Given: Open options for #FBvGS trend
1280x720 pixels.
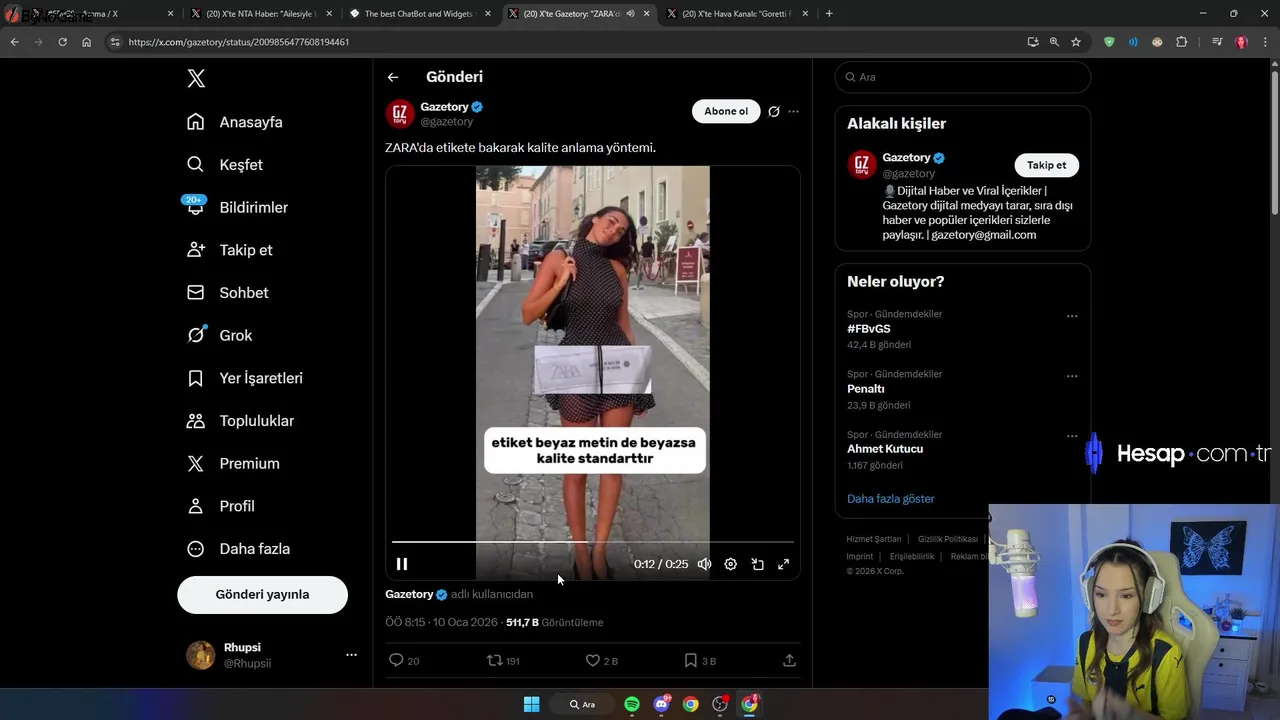Looking at the screenshot, I should pyautogui.click(x=1072, y=316).
